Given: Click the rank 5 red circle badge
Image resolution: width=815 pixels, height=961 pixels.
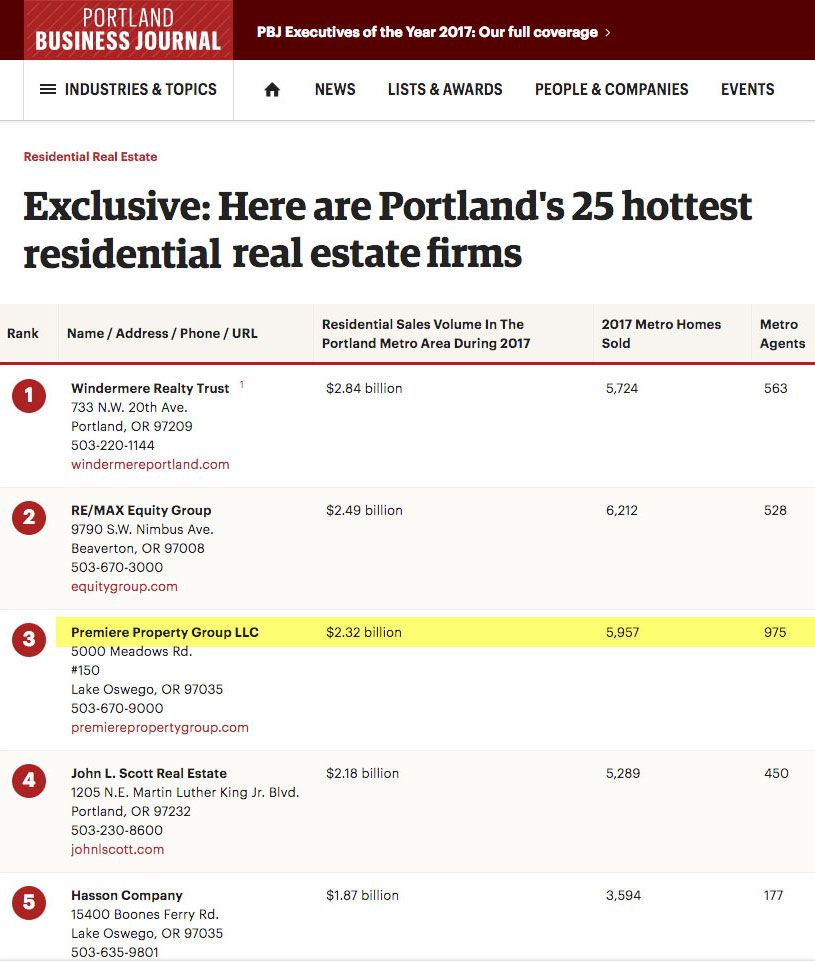Looking at the screenshot, I should (29, 902).
